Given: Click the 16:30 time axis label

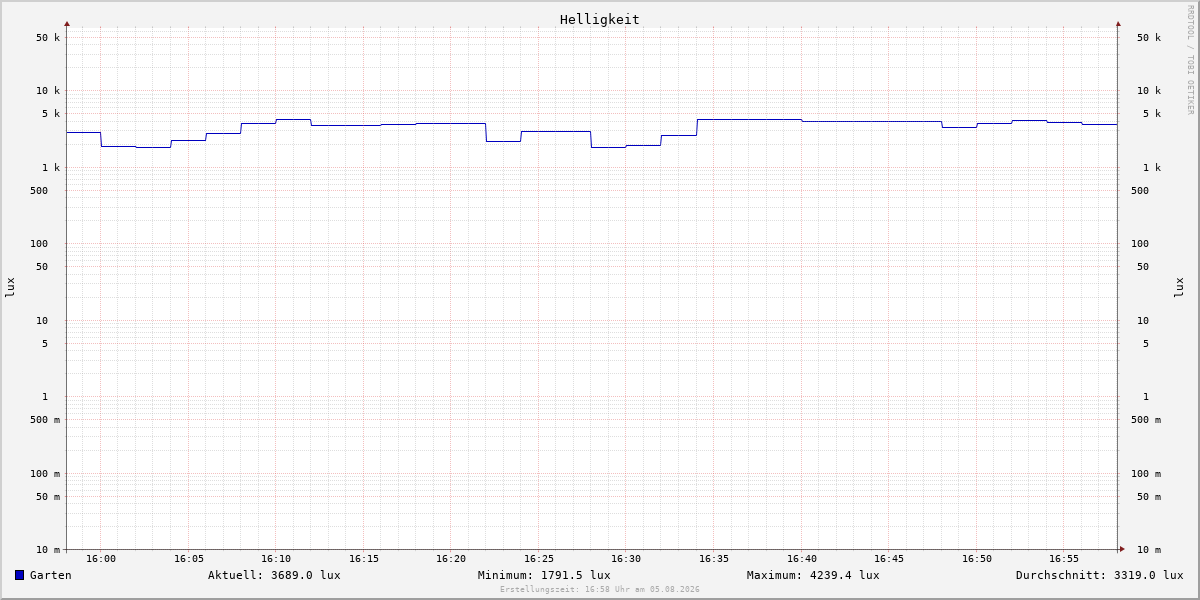Looking at the screenshot, I should pyautogui.click(x=626, y=559).
